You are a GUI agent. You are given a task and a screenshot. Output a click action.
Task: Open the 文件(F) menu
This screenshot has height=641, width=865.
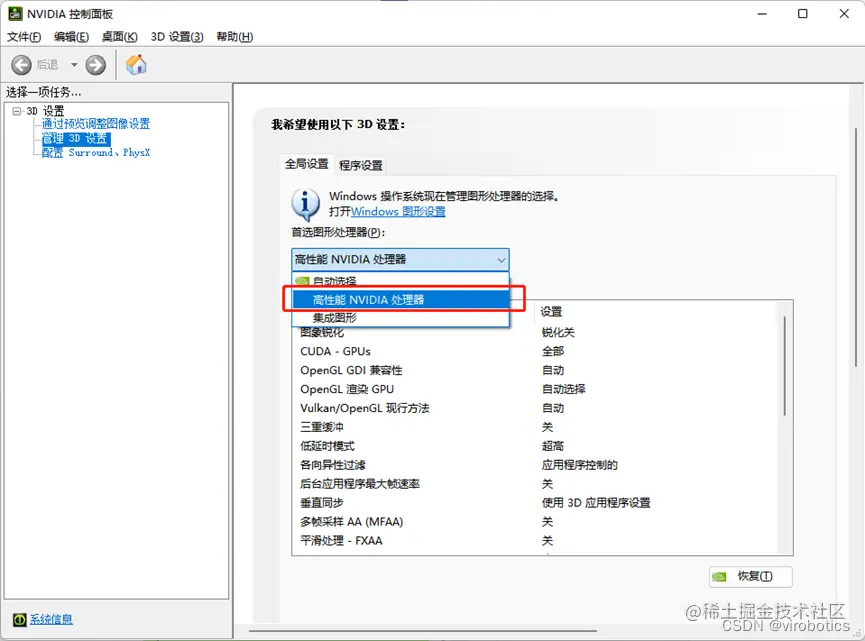(24, 36)
